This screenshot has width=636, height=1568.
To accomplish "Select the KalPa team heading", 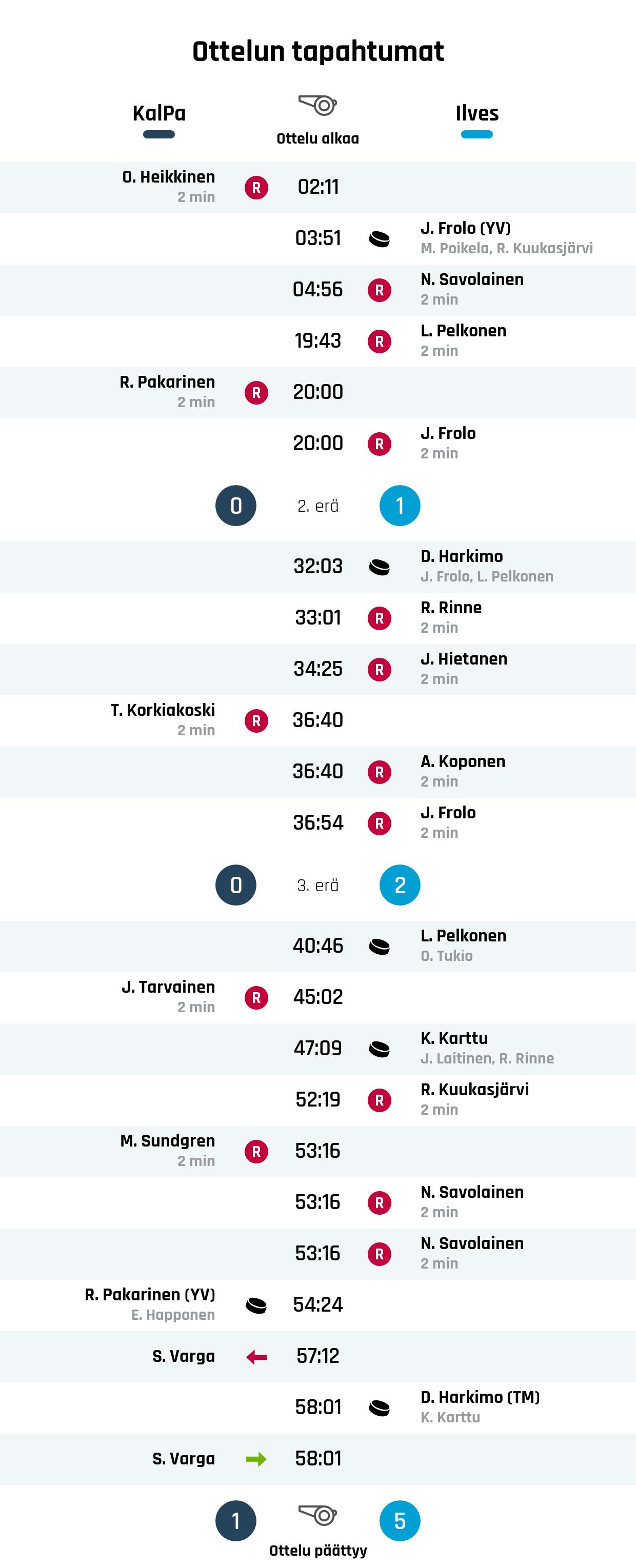I will [x=159, y=114].
